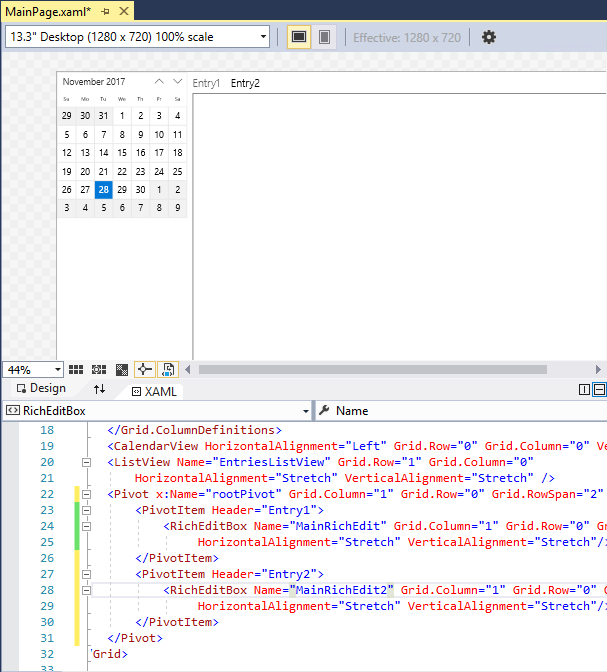Image resolution: width=607 pixels, height=672 pixels.
Task: Go to next month in calendar
Action: tap(177, 81)
